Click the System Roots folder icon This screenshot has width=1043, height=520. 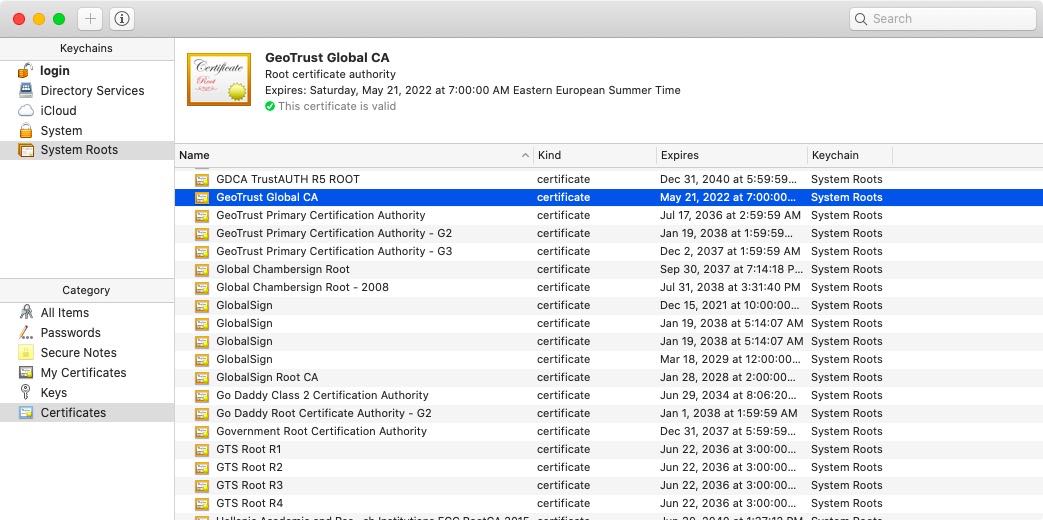coord(26,150)
